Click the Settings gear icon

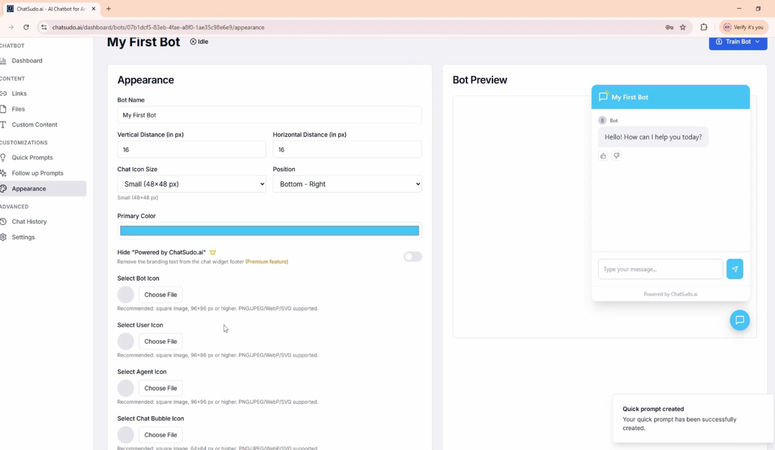(x=3, y=237)
